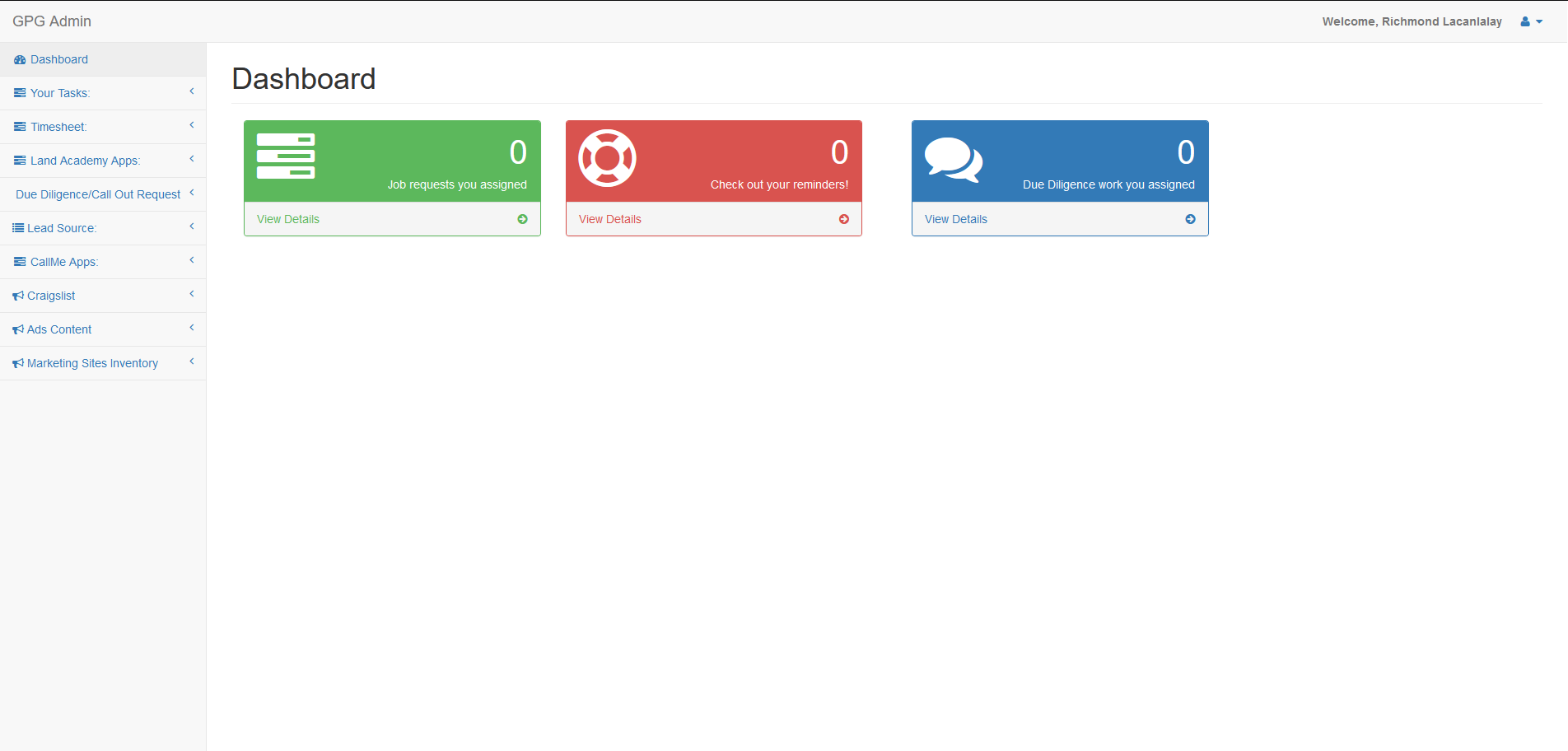Select Marketing Sites Inventory in sidebar

(103, 363)
